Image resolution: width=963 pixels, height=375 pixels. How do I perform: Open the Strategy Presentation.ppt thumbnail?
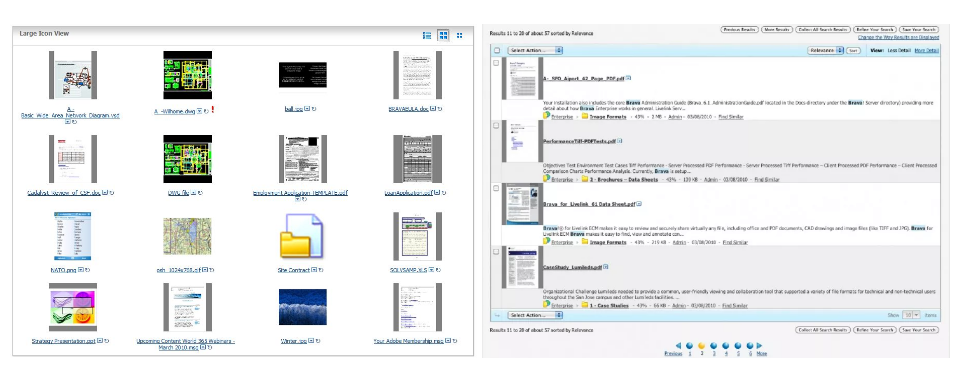[x=73, y=307]
